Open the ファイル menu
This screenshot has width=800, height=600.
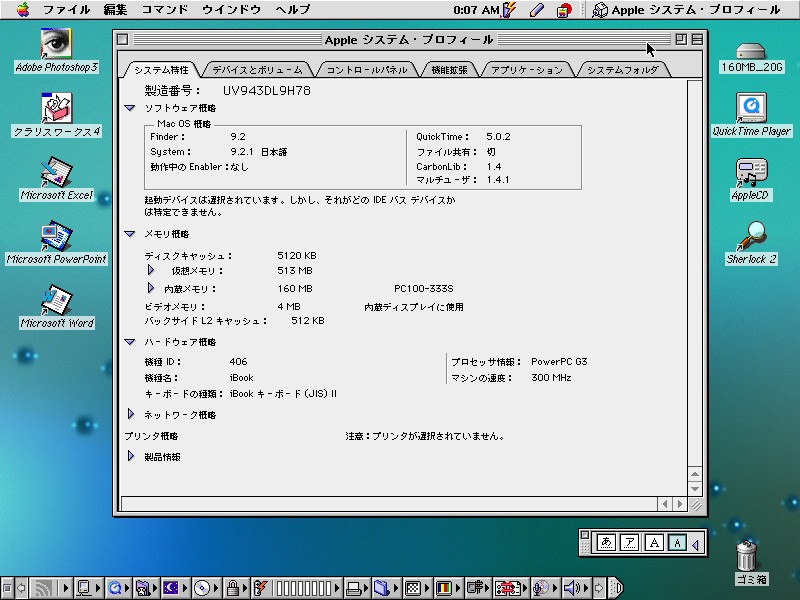(66, 9)
